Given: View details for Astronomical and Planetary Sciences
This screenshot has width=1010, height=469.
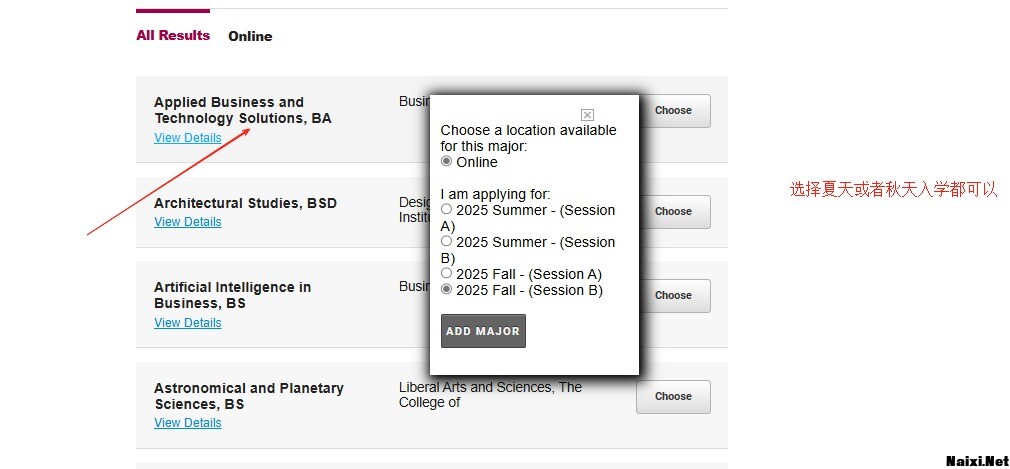Looking at the screenshot, I should pyautogui.click(x=188, y=423).
